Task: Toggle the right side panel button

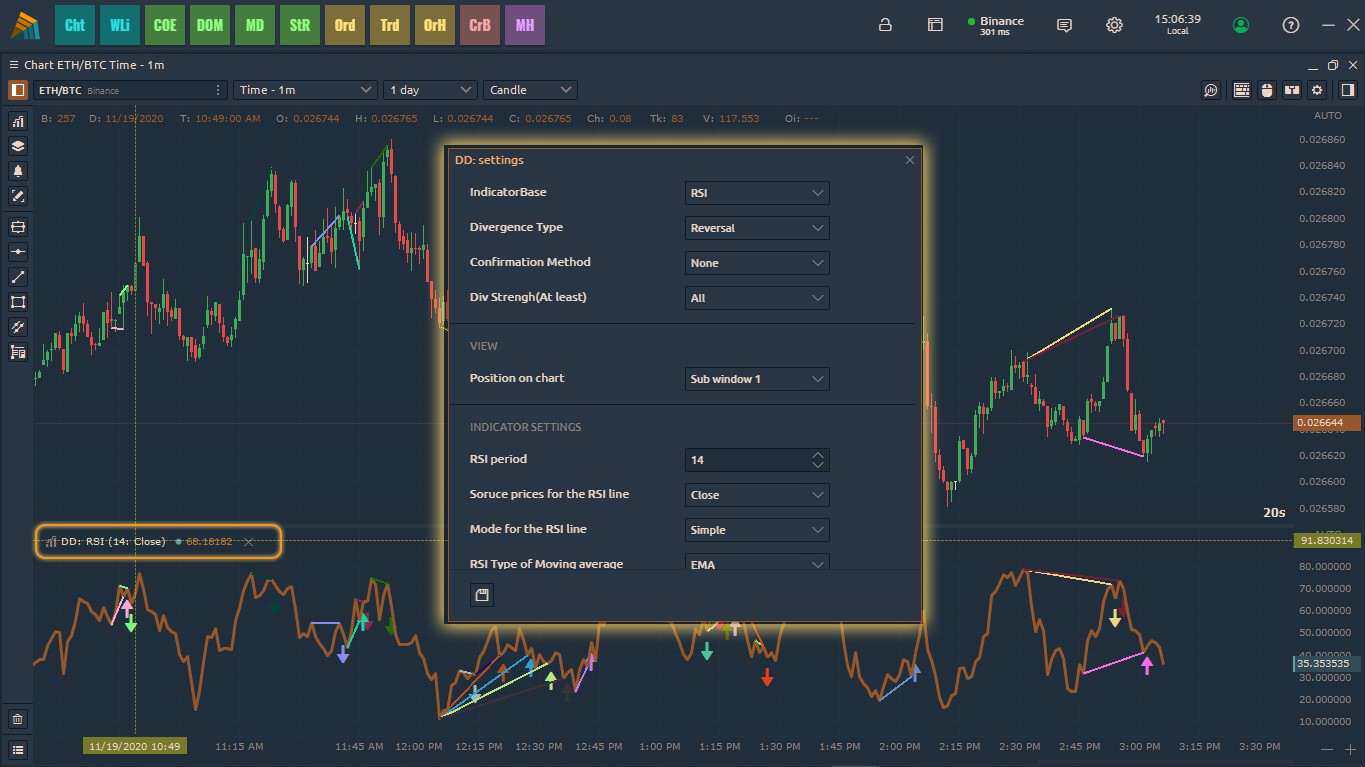Action: pos(1343,90)
